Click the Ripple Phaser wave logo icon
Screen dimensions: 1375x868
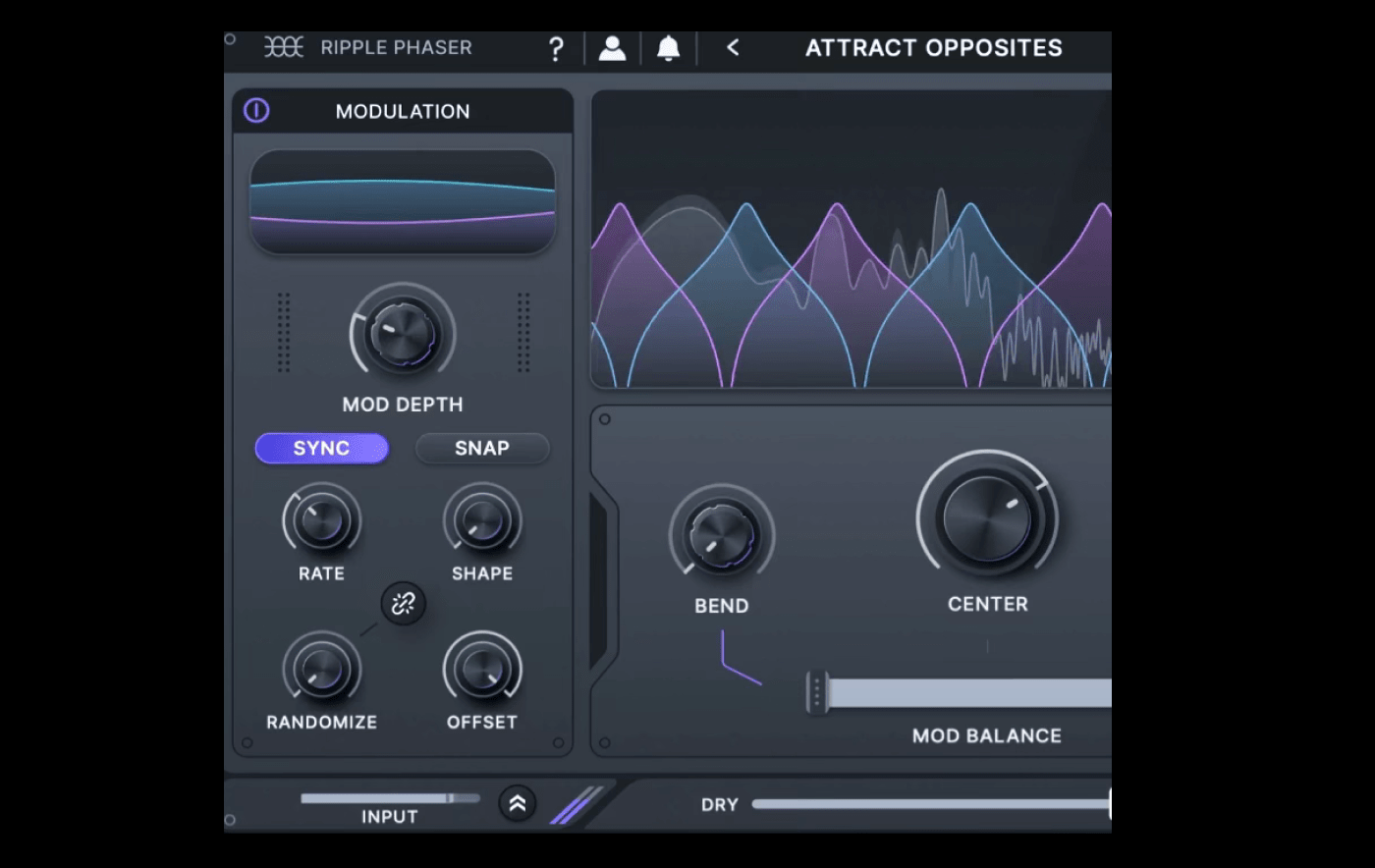click(284, 47)
